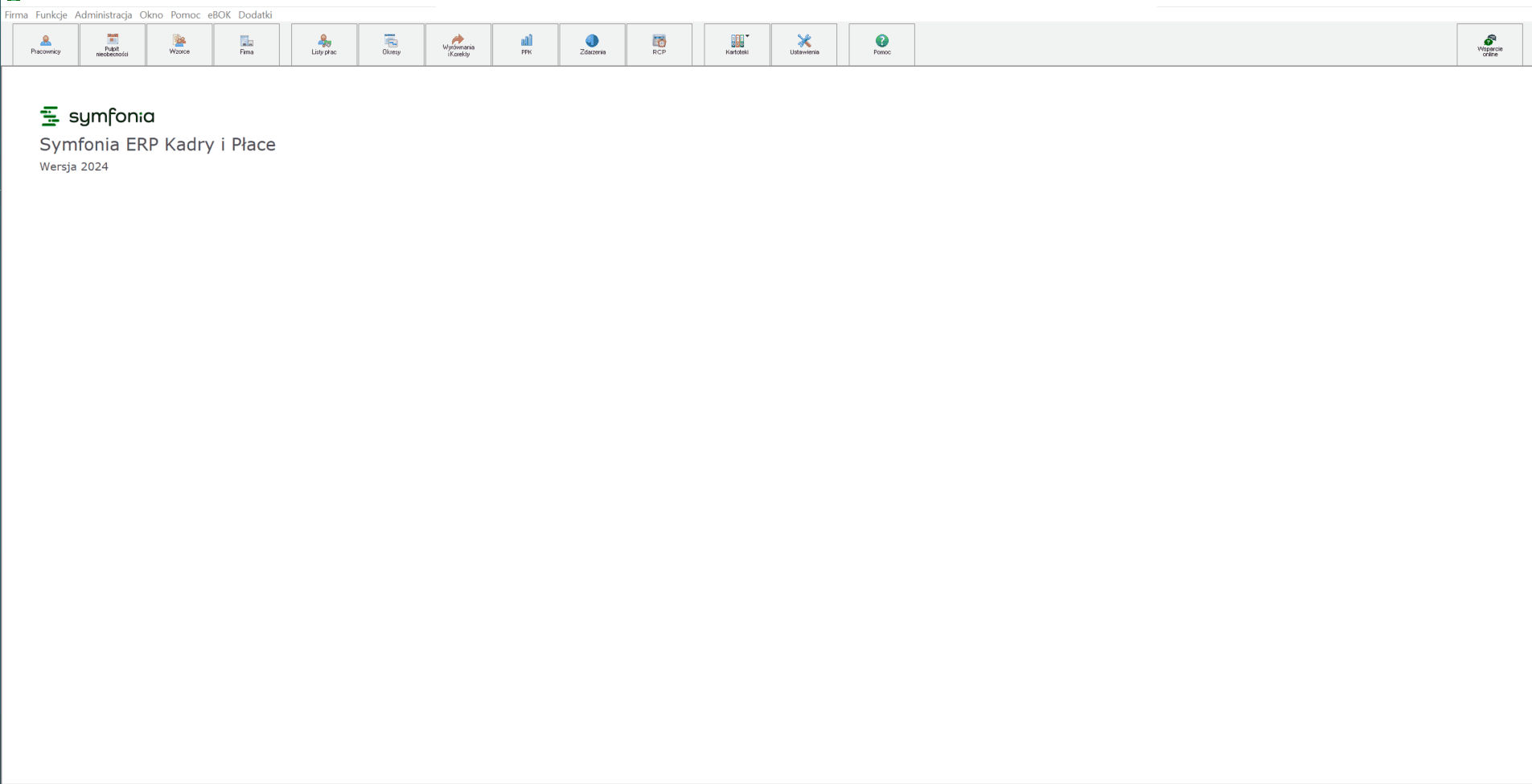Open the Okresy periods icon
Image resolution: width=1532 pixels, height=784 pixels.
[x=392, y=44]
